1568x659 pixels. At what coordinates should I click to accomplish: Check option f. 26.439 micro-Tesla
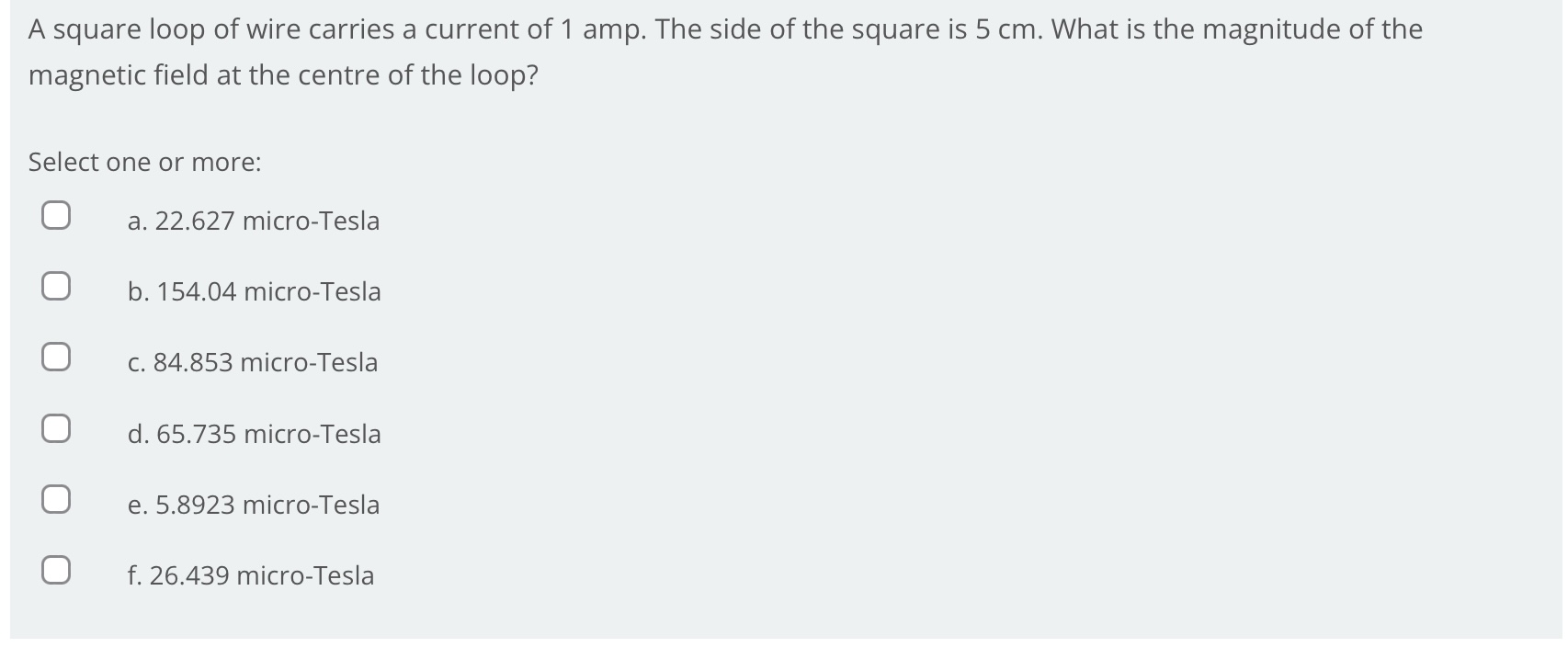(56, 571)
